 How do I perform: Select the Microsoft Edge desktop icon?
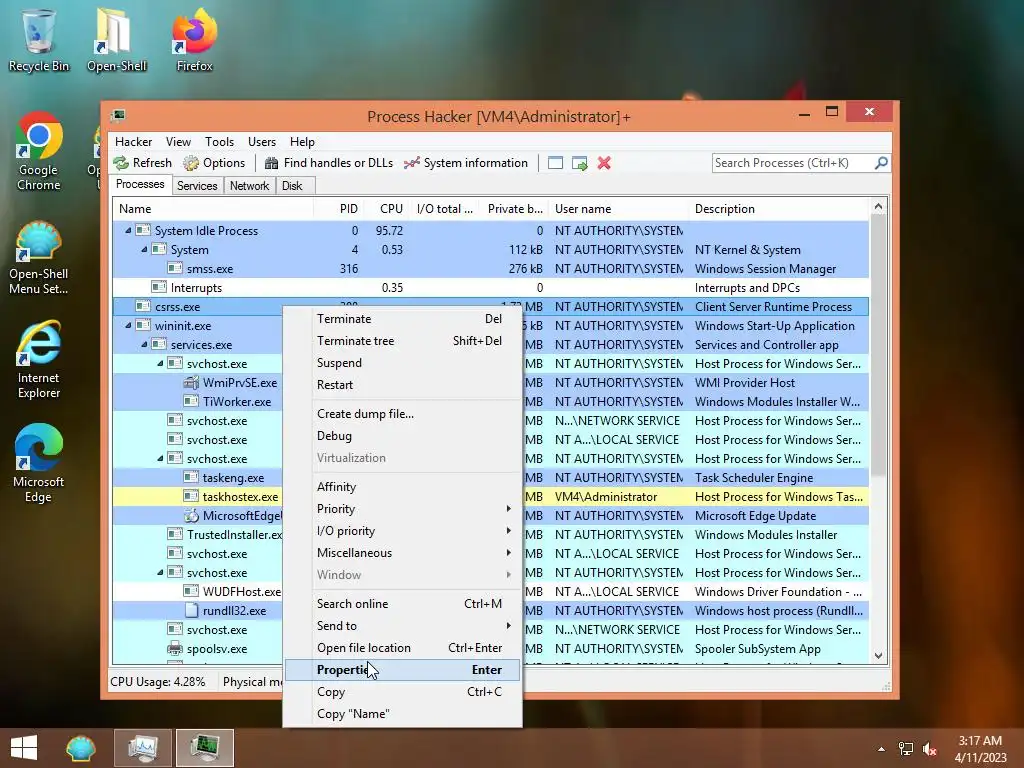(39, 464)
